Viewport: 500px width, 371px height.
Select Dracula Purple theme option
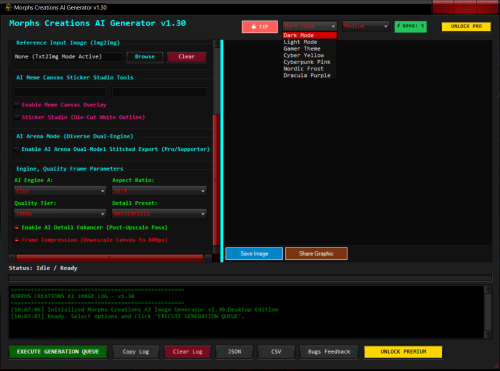click(310, 75)
